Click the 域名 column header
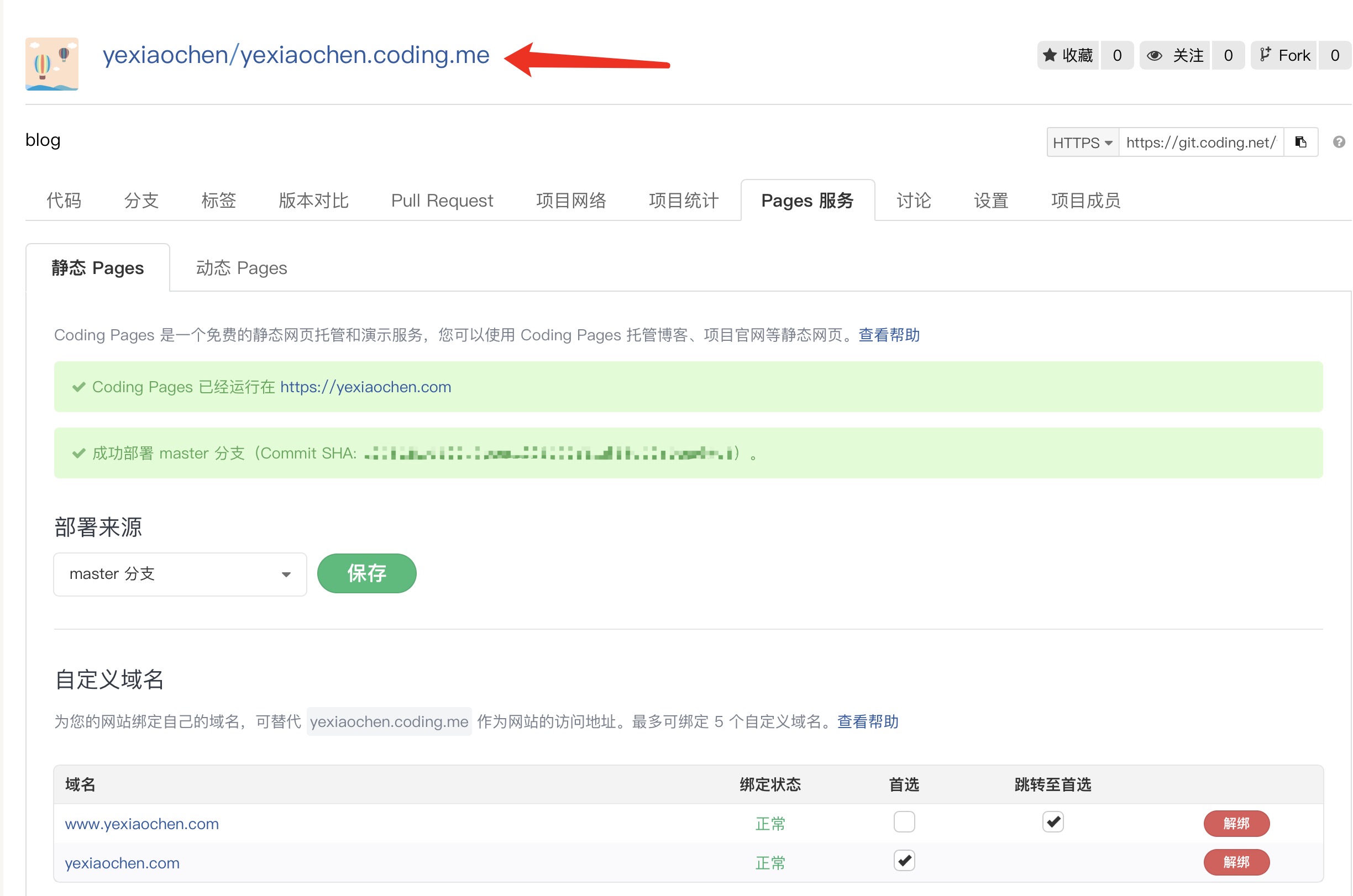 (80, 784)
